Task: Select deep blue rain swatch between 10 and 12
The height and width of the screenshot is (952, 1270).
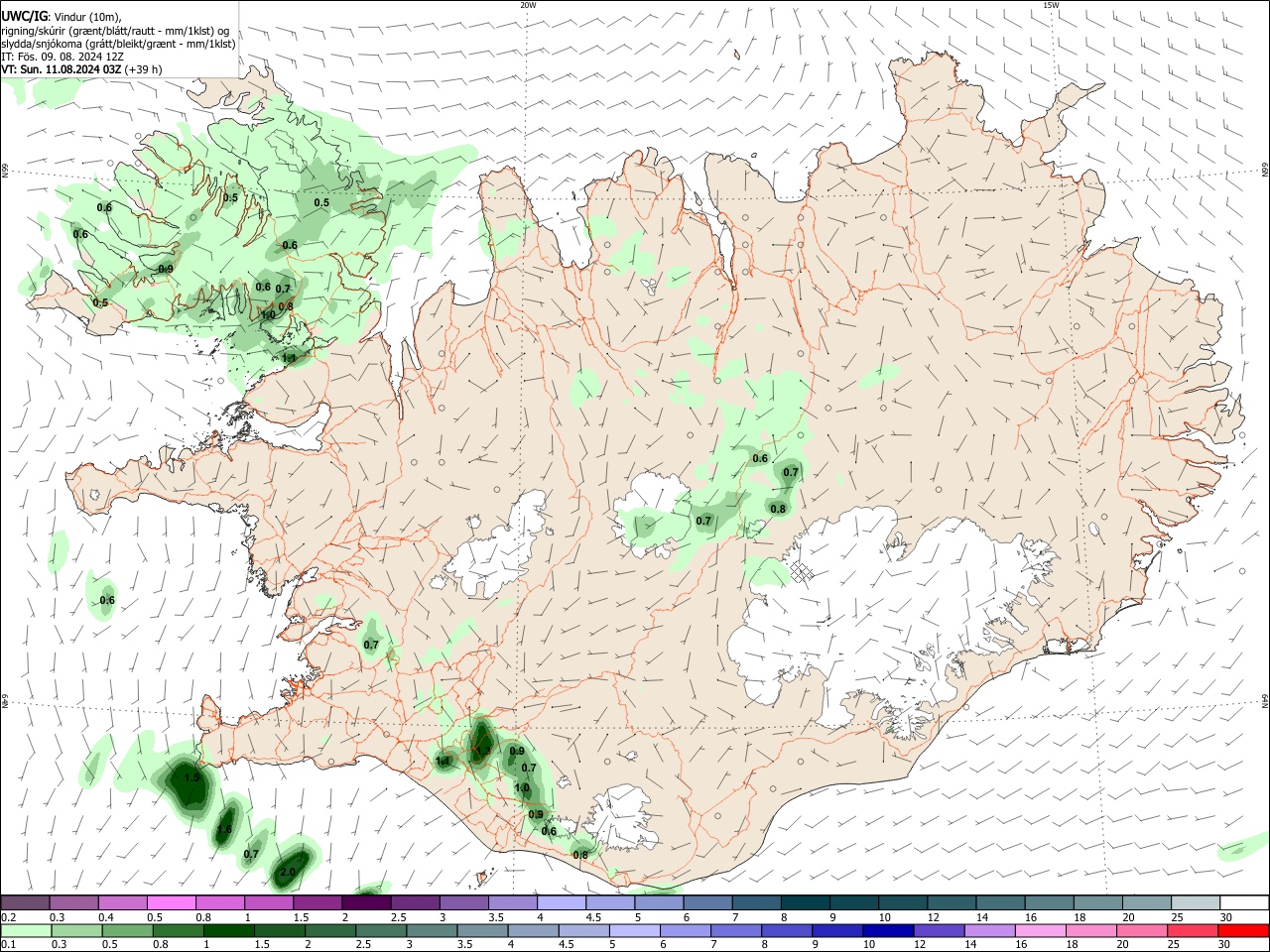Action: tap(888, 931)
